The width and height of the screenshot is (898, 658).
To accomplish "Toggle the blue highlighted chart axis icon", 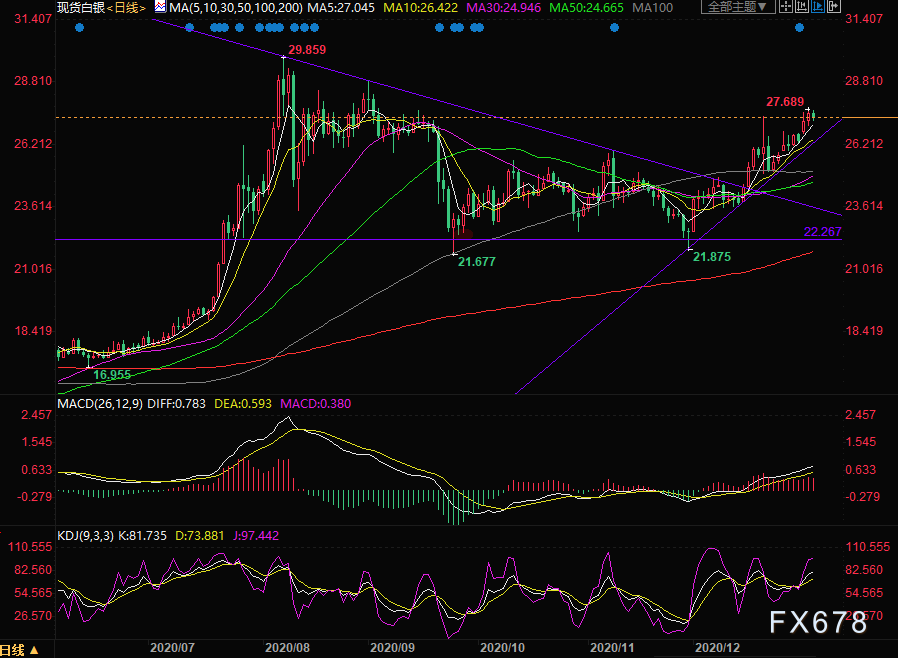I will click(x=818, y=6).
